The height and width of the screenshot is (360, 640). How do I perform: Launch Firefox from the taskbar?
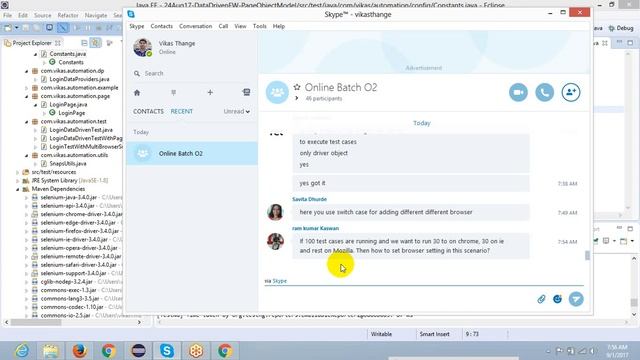click(80, 351)
